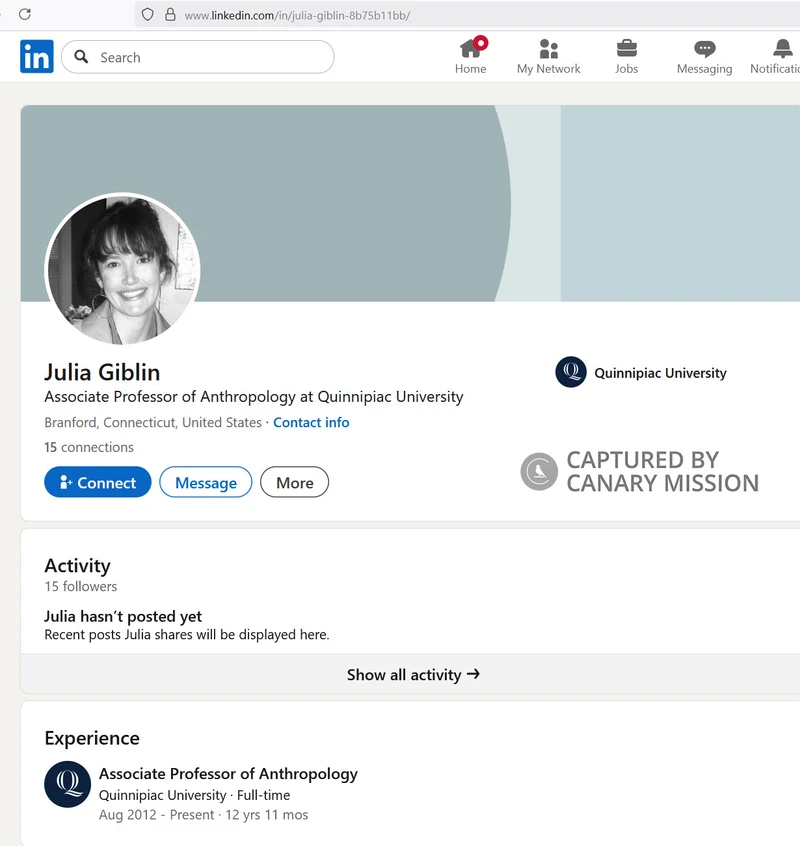The width and height of the screenshot is (800, 846).
Task: Click Quinnipiac logo in Experience section
Action: pyautogui.click(x=67, y=784)
